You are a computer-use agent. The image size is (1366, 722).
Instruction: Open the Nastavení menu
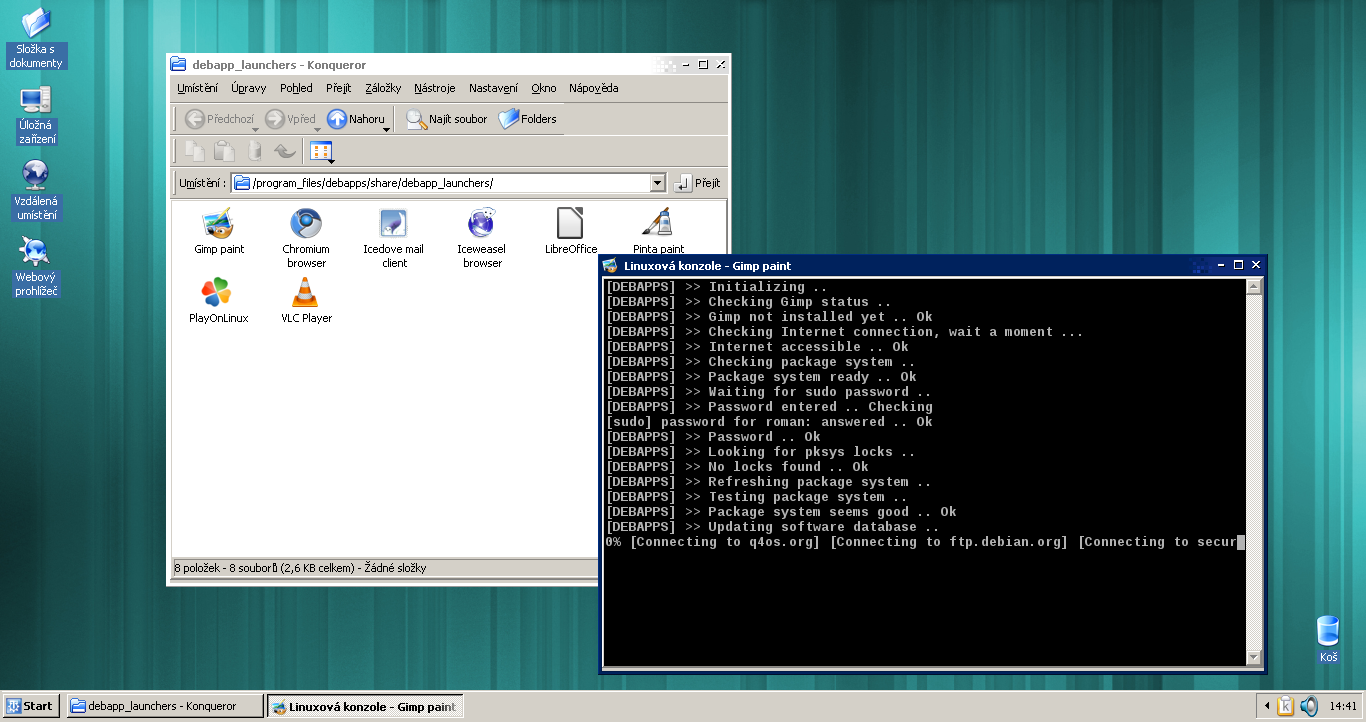pos(493,88)
